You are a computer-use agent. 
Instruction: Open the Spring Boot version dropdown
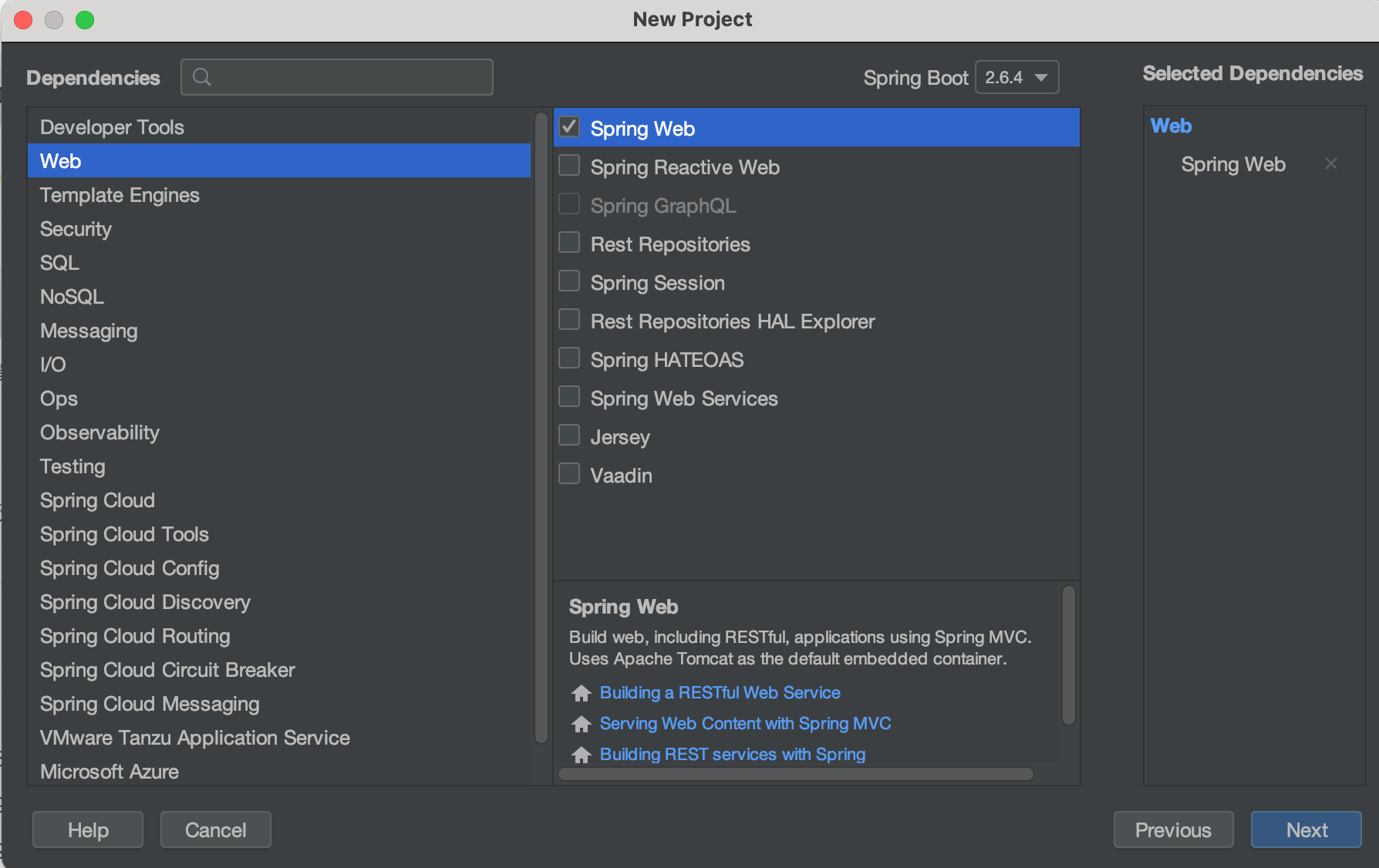1017,77
